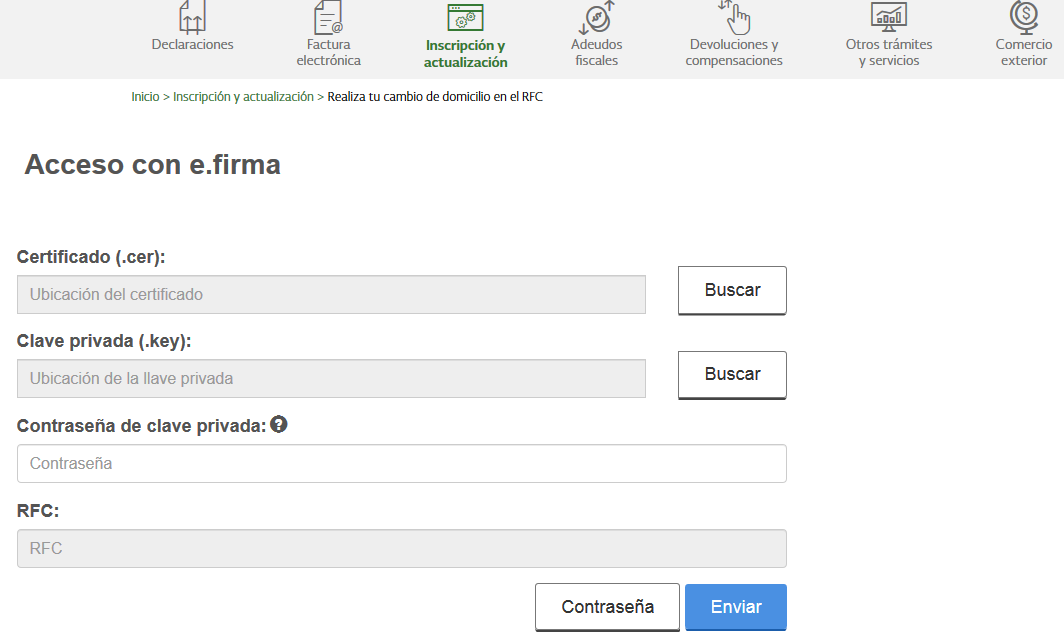Image resolution: width=1064 pixels, height=634 pixels.
Task: Click the Devoluciones y compensaciones hand icon
Action: pyautogui.click(x=734, y=17)
